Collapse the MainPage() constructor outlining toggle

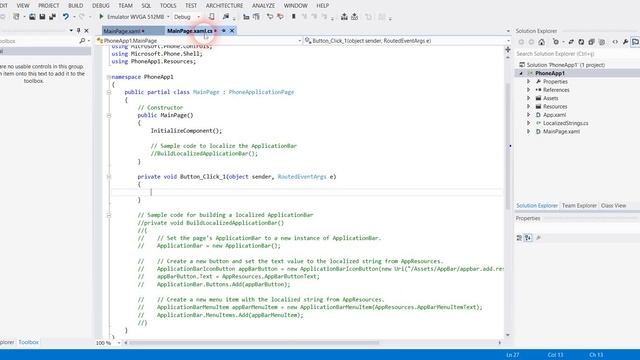[x=109, y=116]
